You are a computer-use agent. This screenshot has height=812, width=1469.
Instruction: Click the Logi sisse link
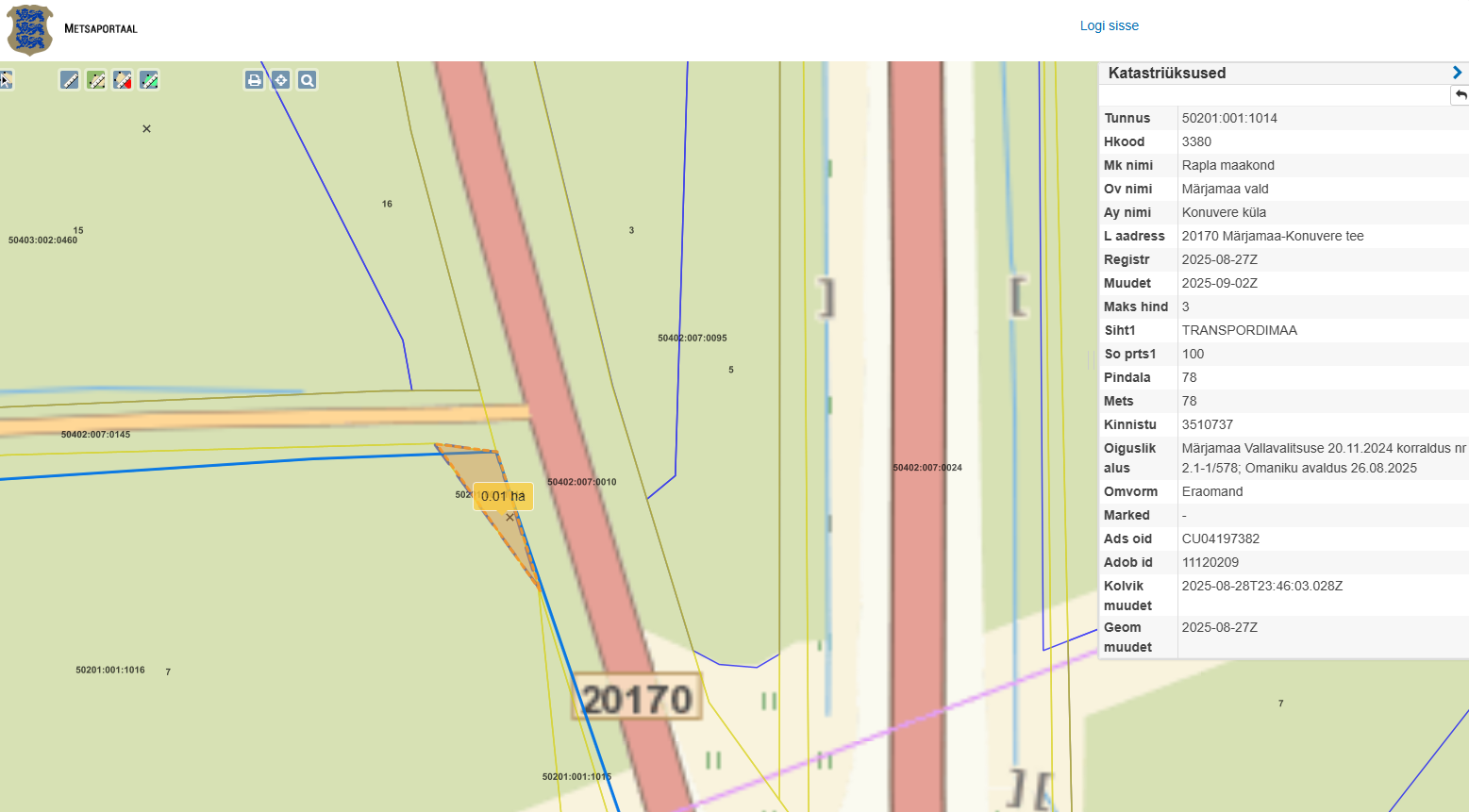[x=1109, y=25]
